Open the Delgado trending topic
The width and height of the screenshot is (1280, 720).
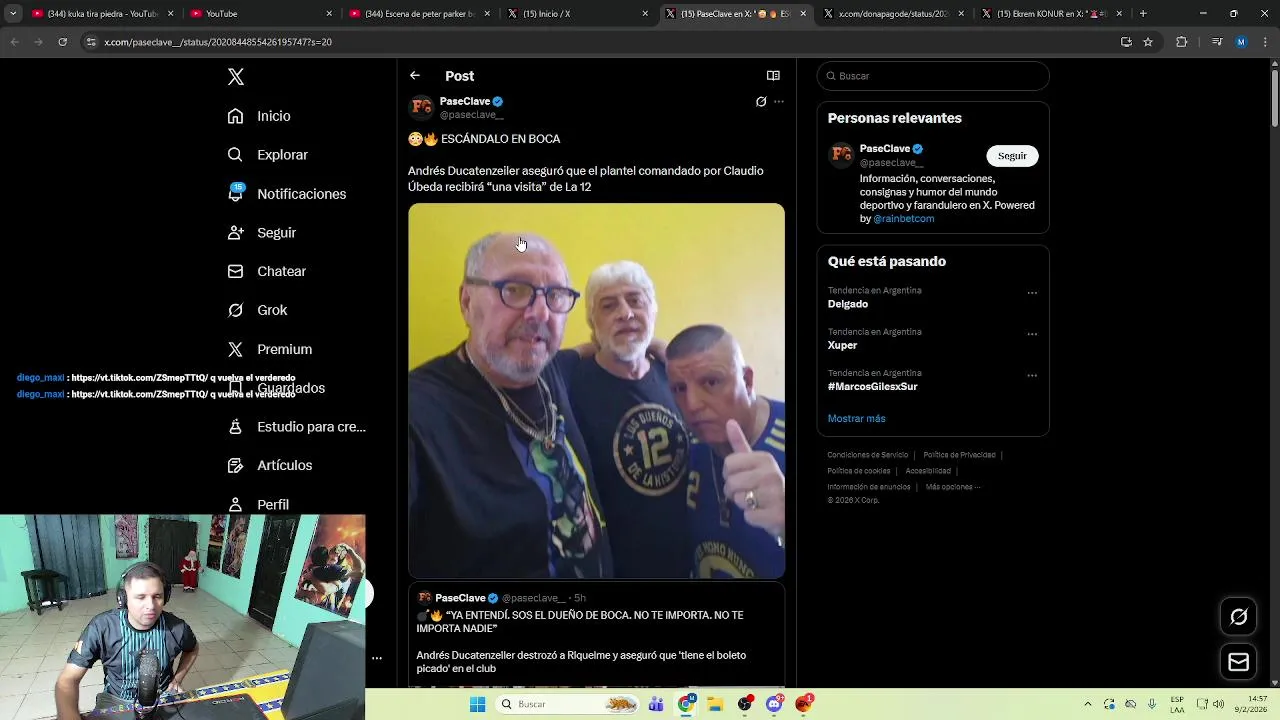tap(848, 304)
